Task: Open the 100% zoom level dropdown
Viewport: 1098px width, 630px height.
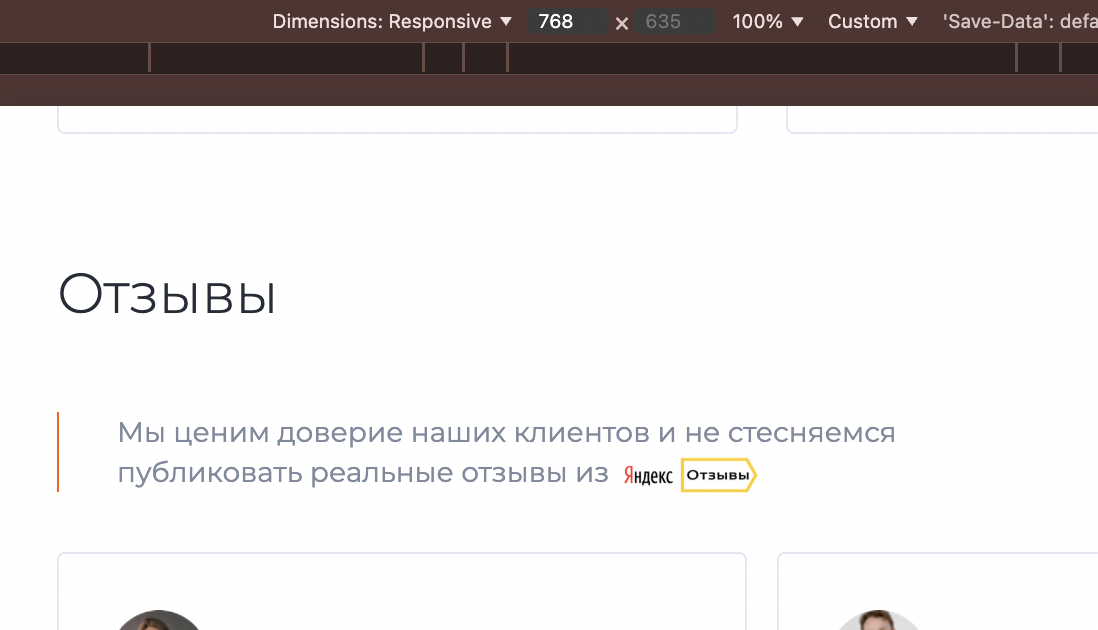Action: (767, 21)
